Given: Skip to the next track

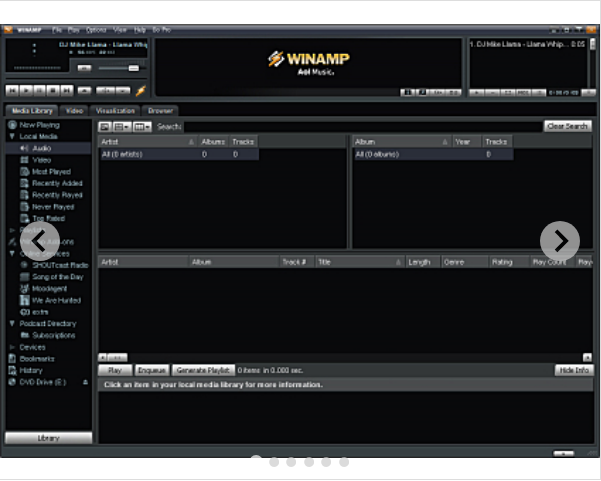Looking at the screenshot, I should (x=66, y=91).
